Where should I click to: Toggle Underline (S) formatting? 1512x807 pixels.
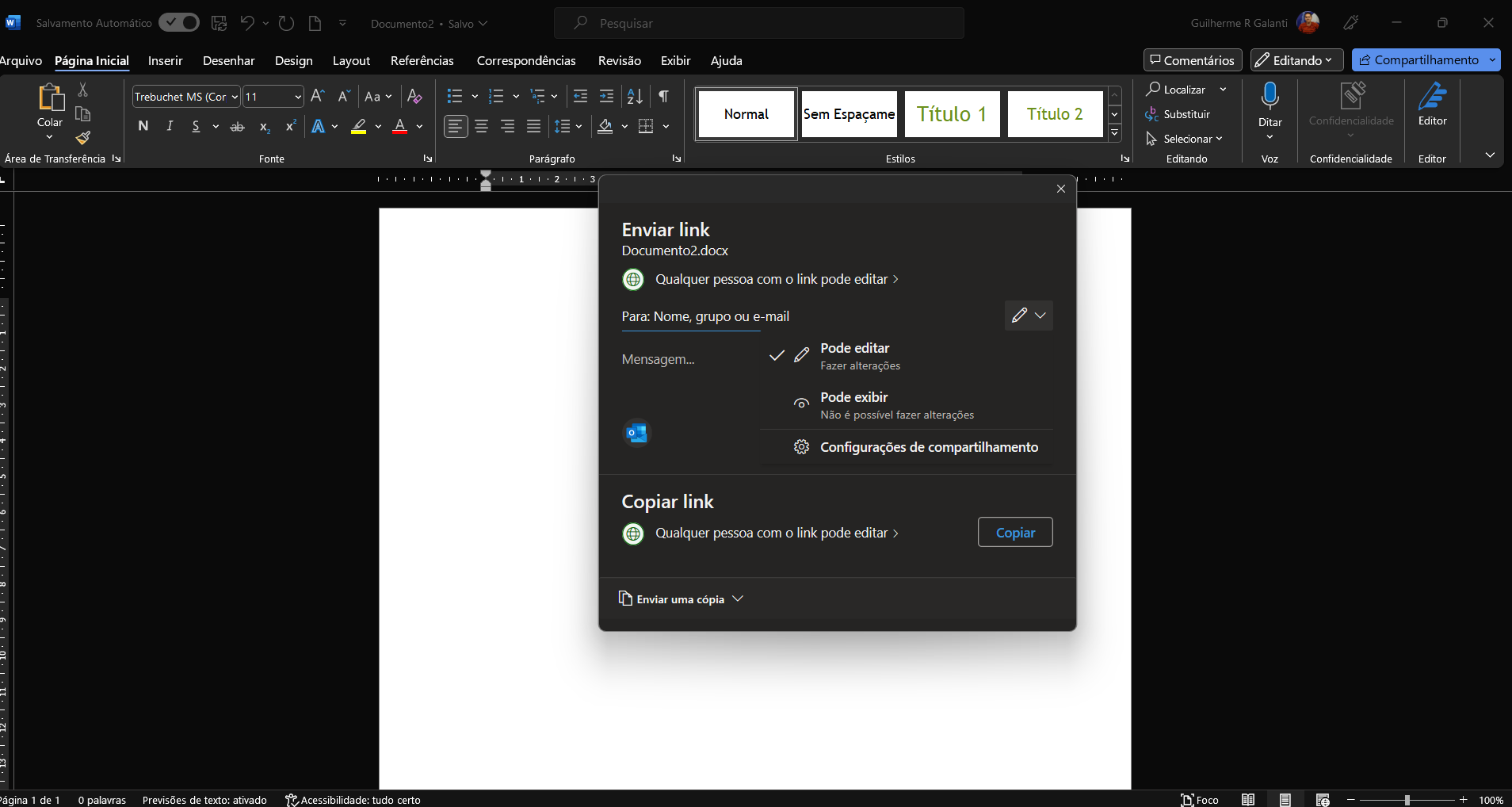[x=196, y=126]
